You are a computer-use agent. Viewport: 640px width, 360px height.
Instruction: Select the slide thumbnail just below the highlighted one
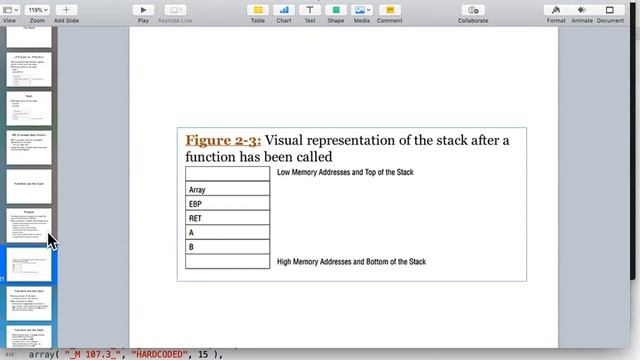pos(29,303)
